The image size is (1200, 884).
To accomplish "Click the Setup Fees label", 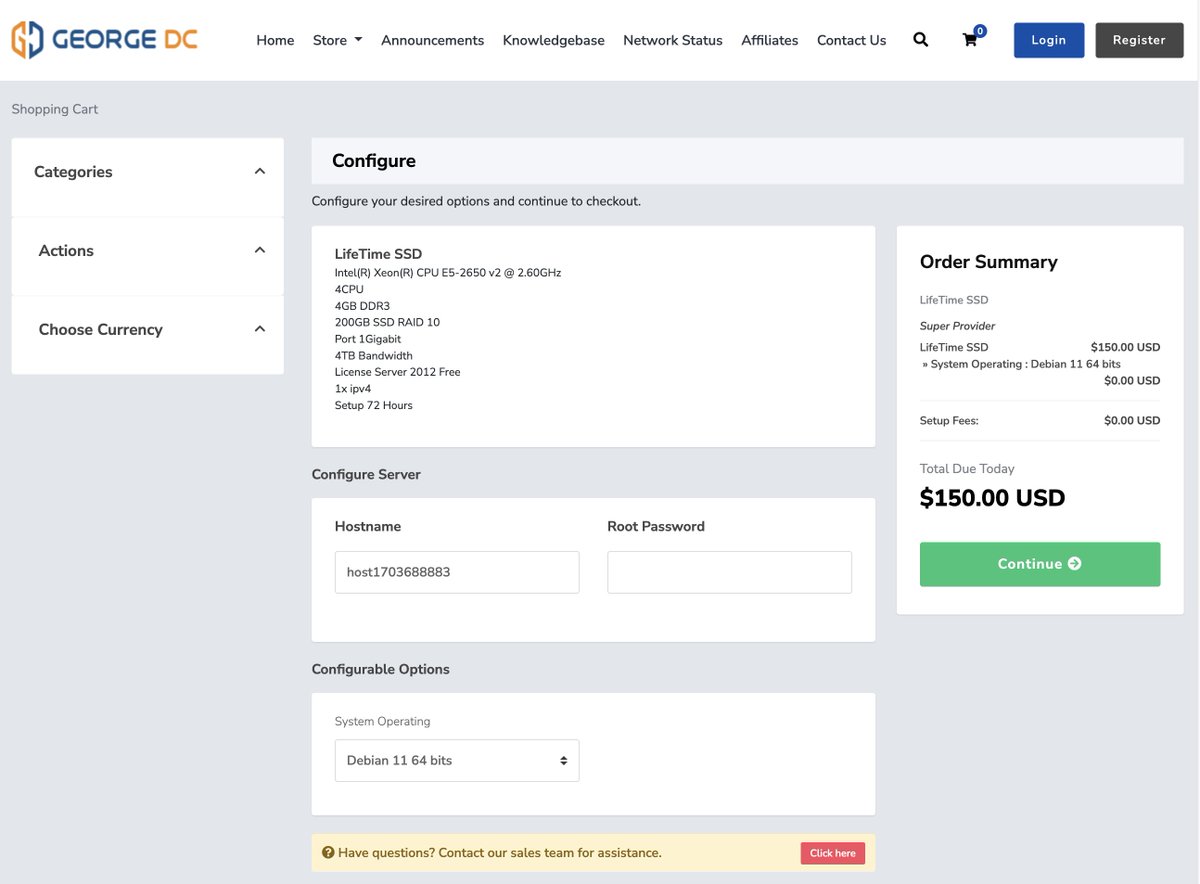I will coord(949,421).
